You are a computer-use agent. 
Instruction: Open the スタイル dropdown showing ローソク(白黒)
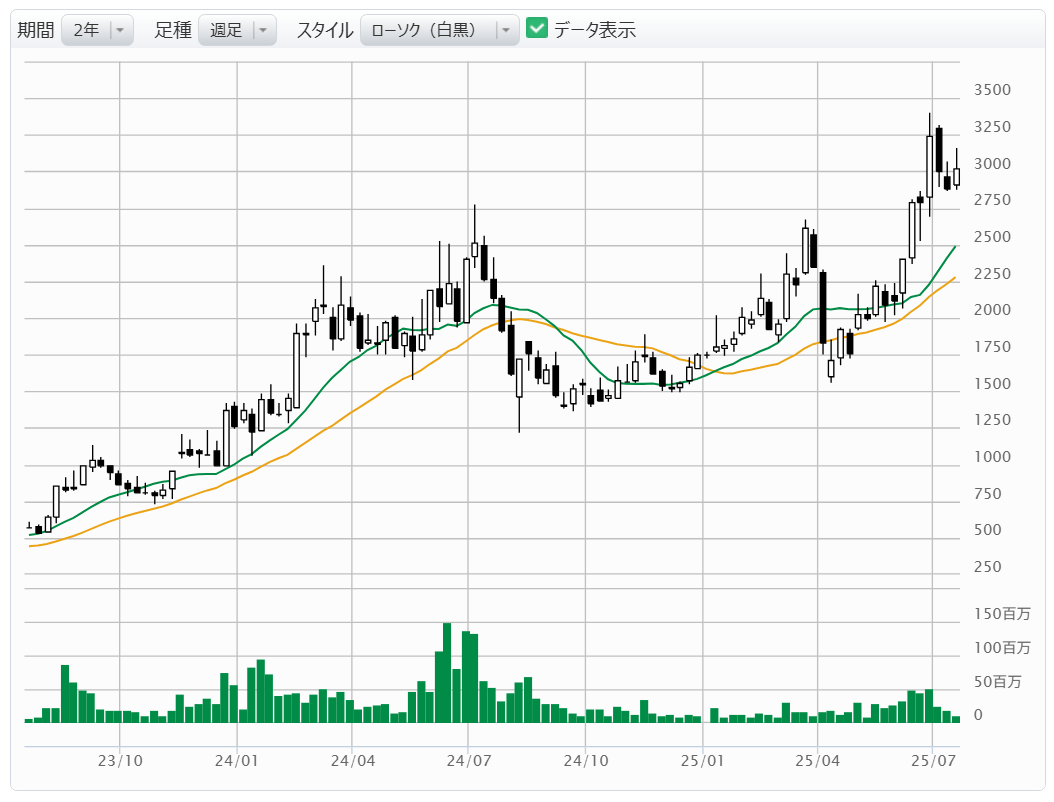click(x=440, y=30)
